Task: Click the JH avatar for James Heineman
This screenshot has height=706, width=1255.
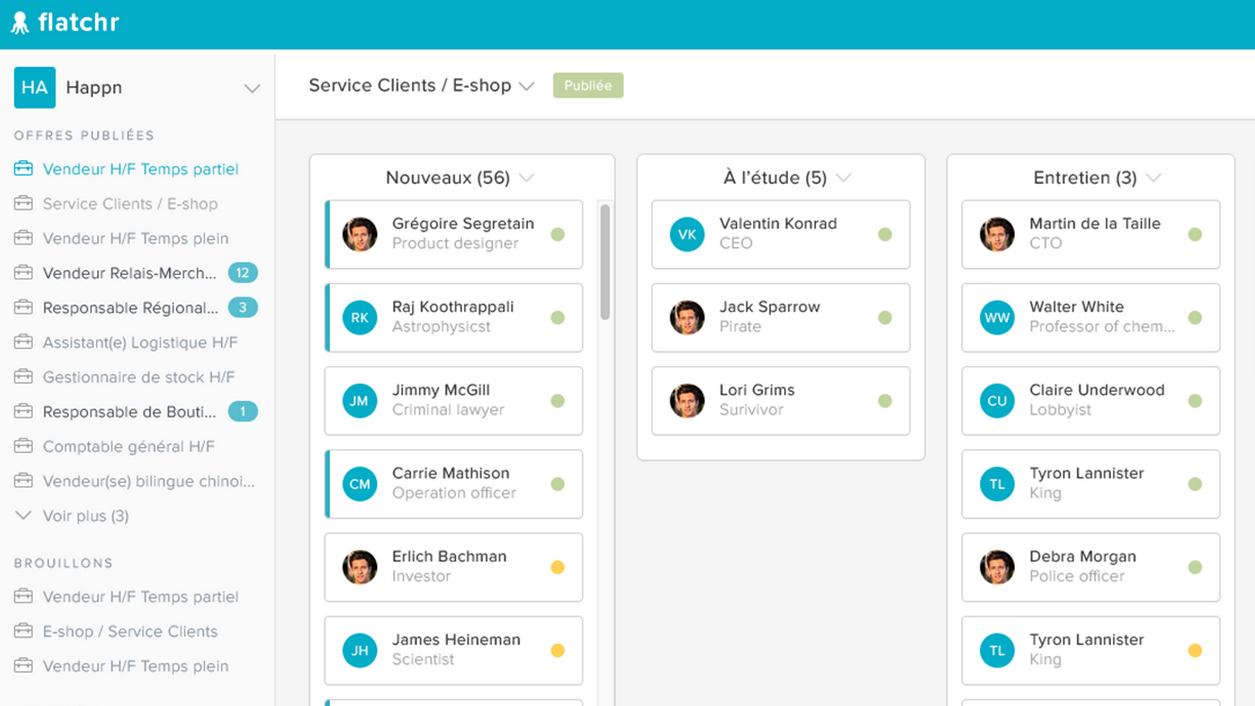Action: tap(360, 651)
